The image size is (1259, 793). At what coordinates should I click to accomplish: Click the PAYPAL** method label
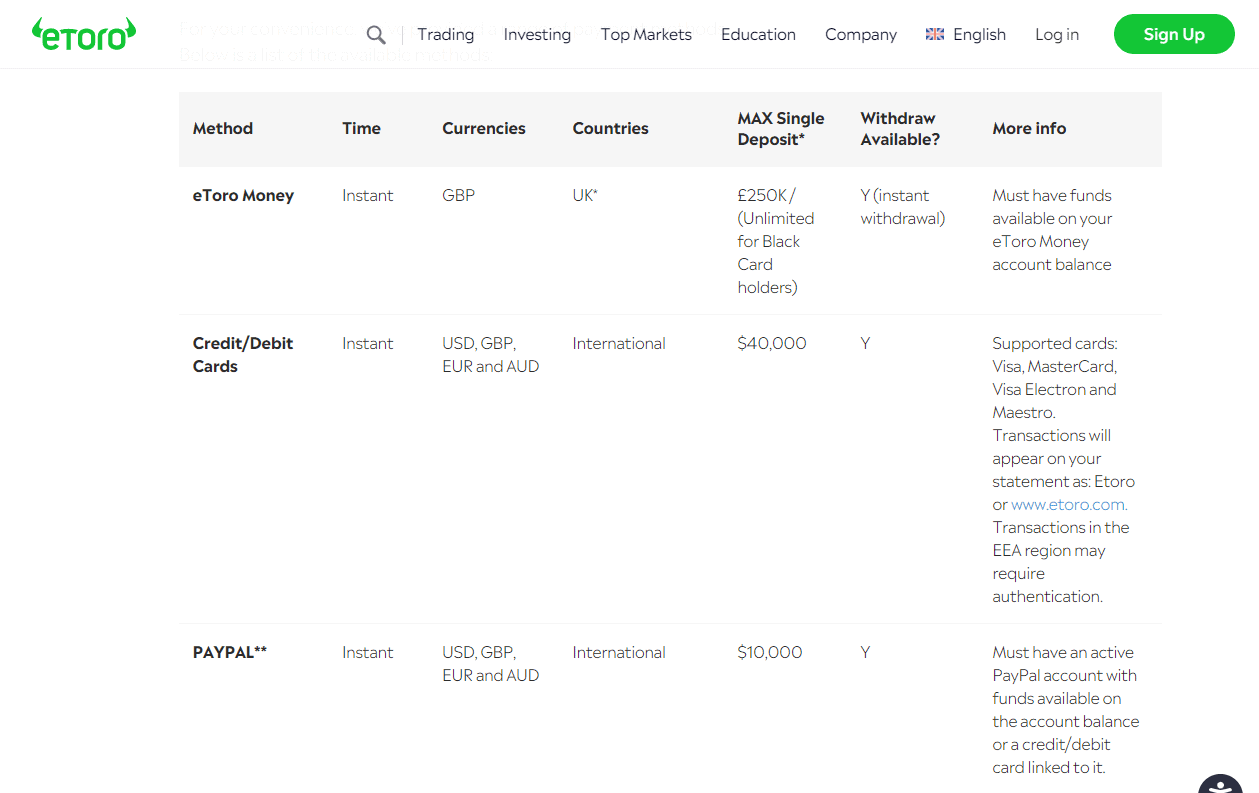point(229,652)
